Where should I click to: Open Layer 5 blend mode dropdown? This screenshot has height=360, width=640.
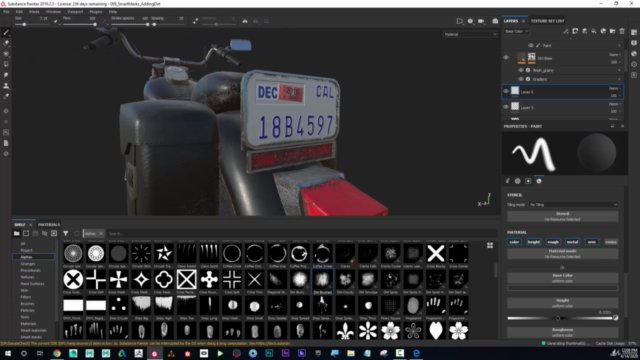pyautogui.click(x=615, y=104)
